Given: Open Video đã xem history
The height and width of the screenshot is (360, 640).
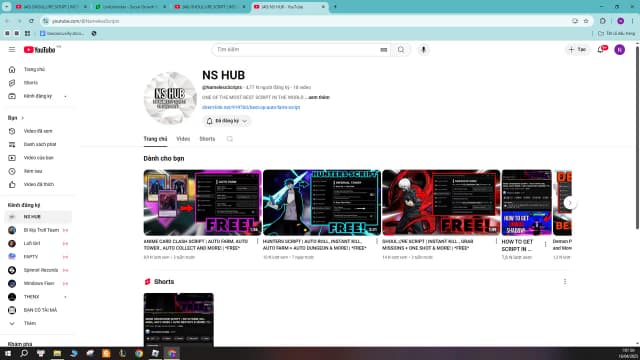Looking at the screenshot, I should (x=39, y=131).
